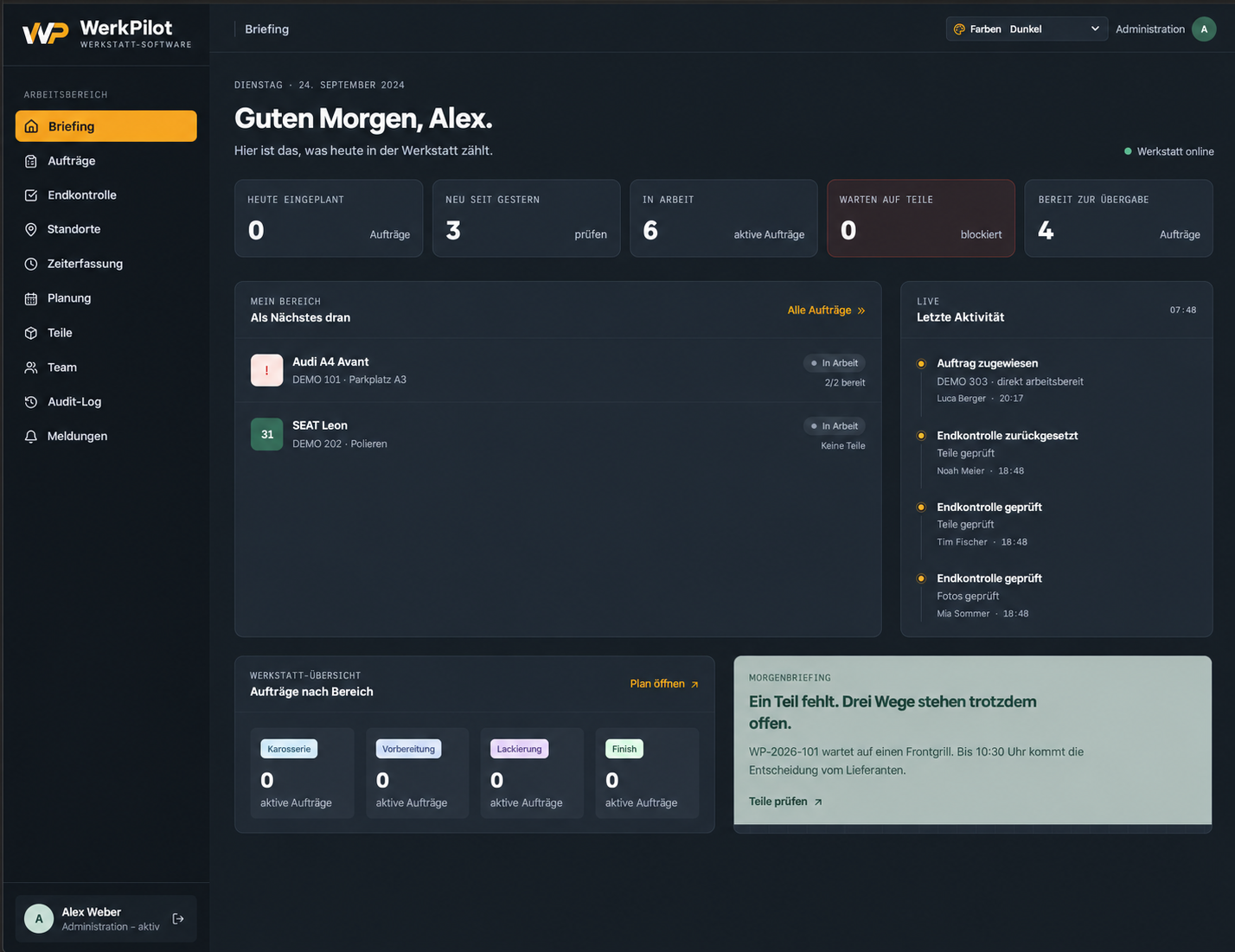Click the Aufträge clipboard icon
Screen dimensions: 1235x952
click(31, 161)
